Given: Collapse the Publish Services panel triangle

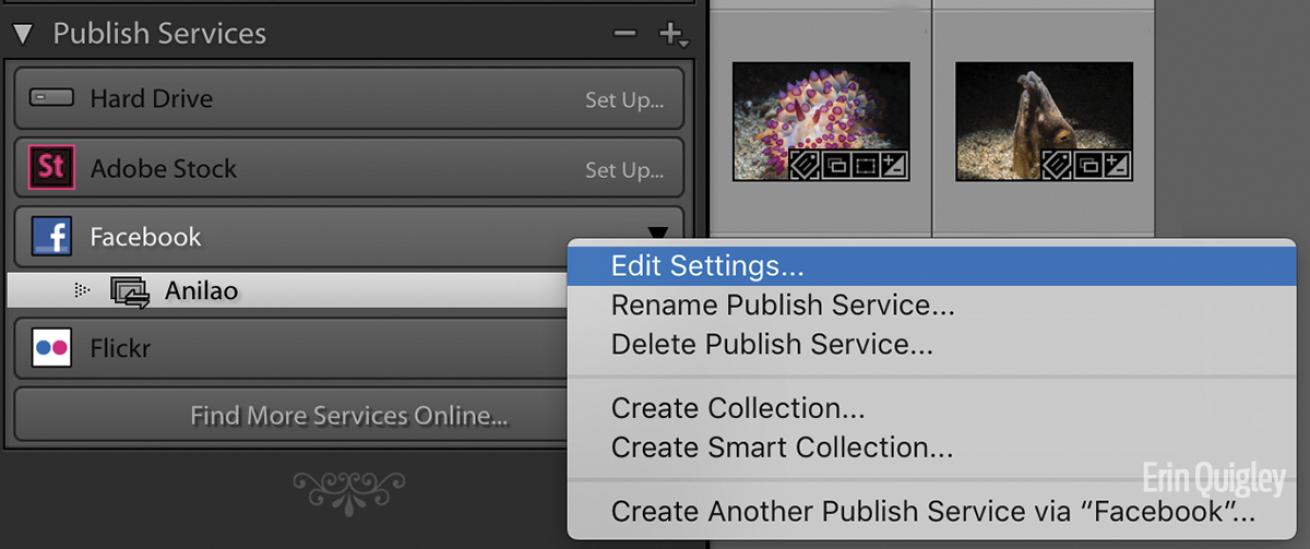Looking at the screenshot, I should click(x=23, y=35).
